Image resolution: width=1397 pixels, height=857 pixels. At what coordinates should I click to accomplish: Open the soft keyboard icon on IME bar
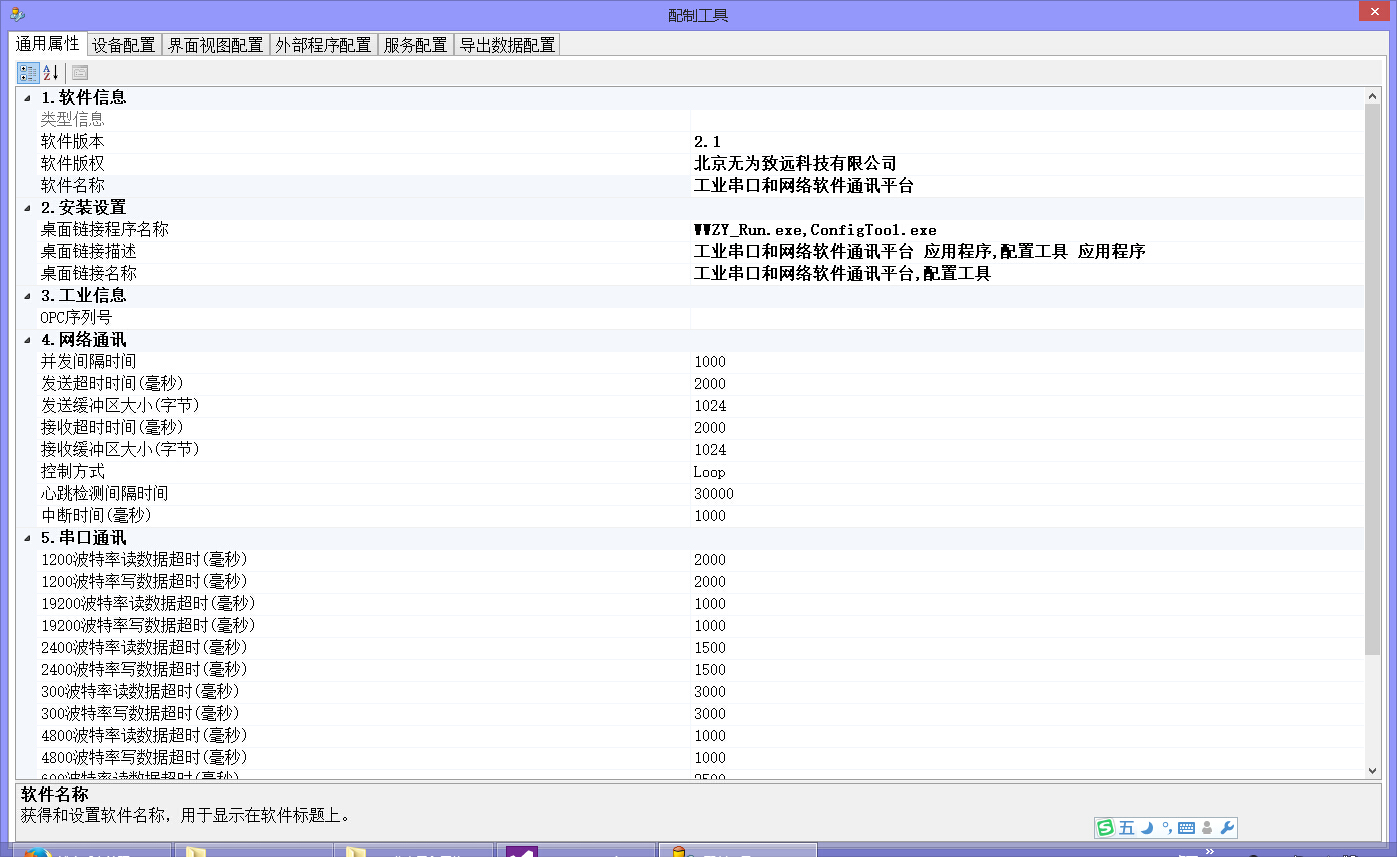(x=1186, y=828)
